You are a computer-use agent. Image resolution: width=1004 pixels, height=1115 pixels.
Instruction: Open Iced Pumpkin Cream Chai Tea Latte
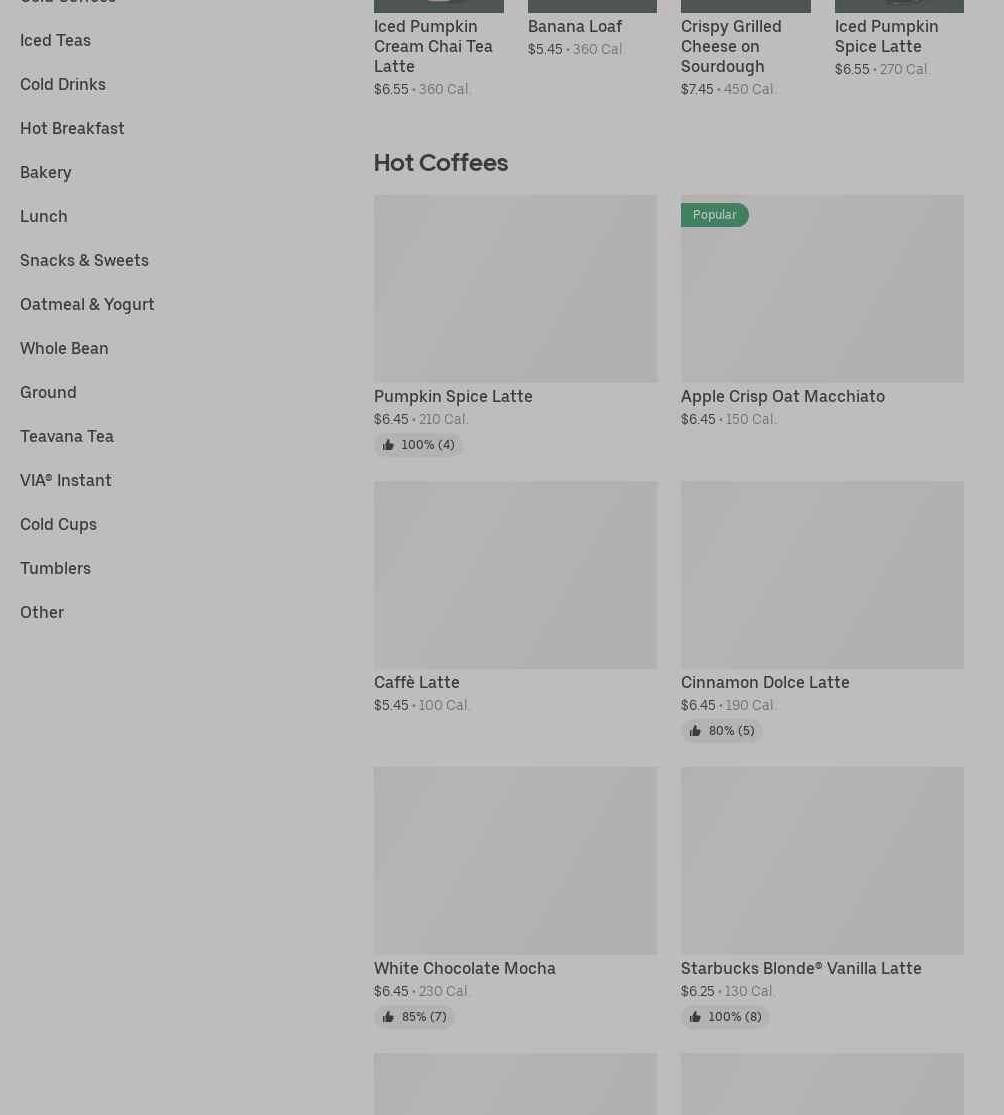433,46
